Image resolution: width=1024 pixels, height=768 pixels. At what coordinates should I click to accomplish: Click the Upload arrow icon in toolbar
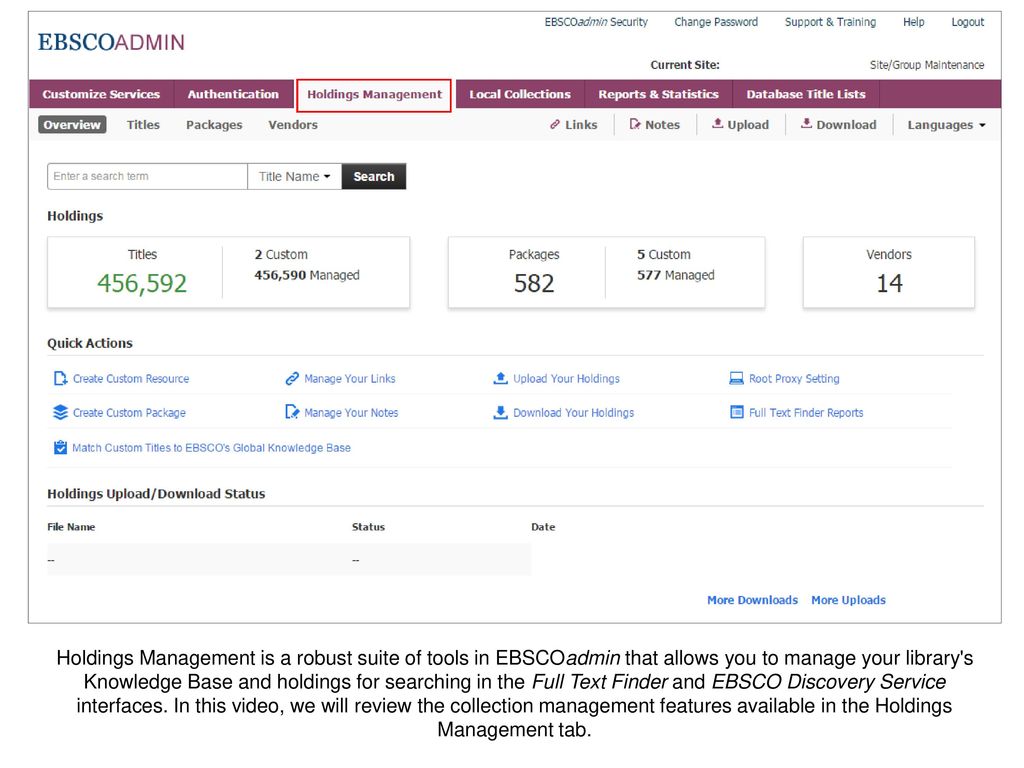point(717,123)
